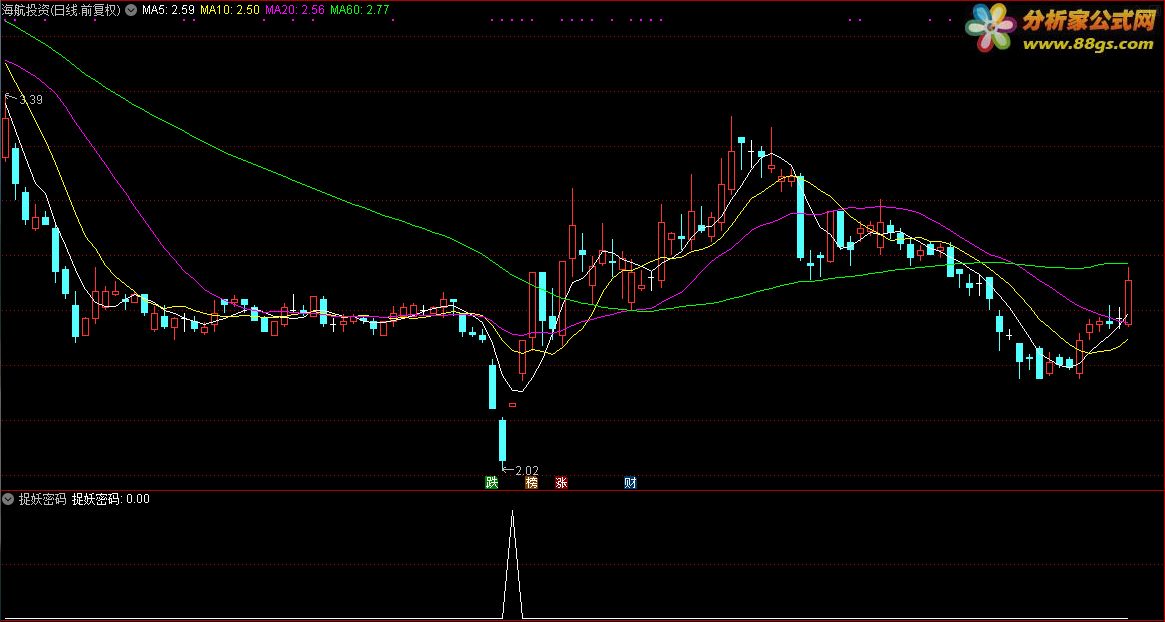Click the 2.02 low price label
Image resolution: width=1165 pixels, height=622 pixels.
coord(526,470)
